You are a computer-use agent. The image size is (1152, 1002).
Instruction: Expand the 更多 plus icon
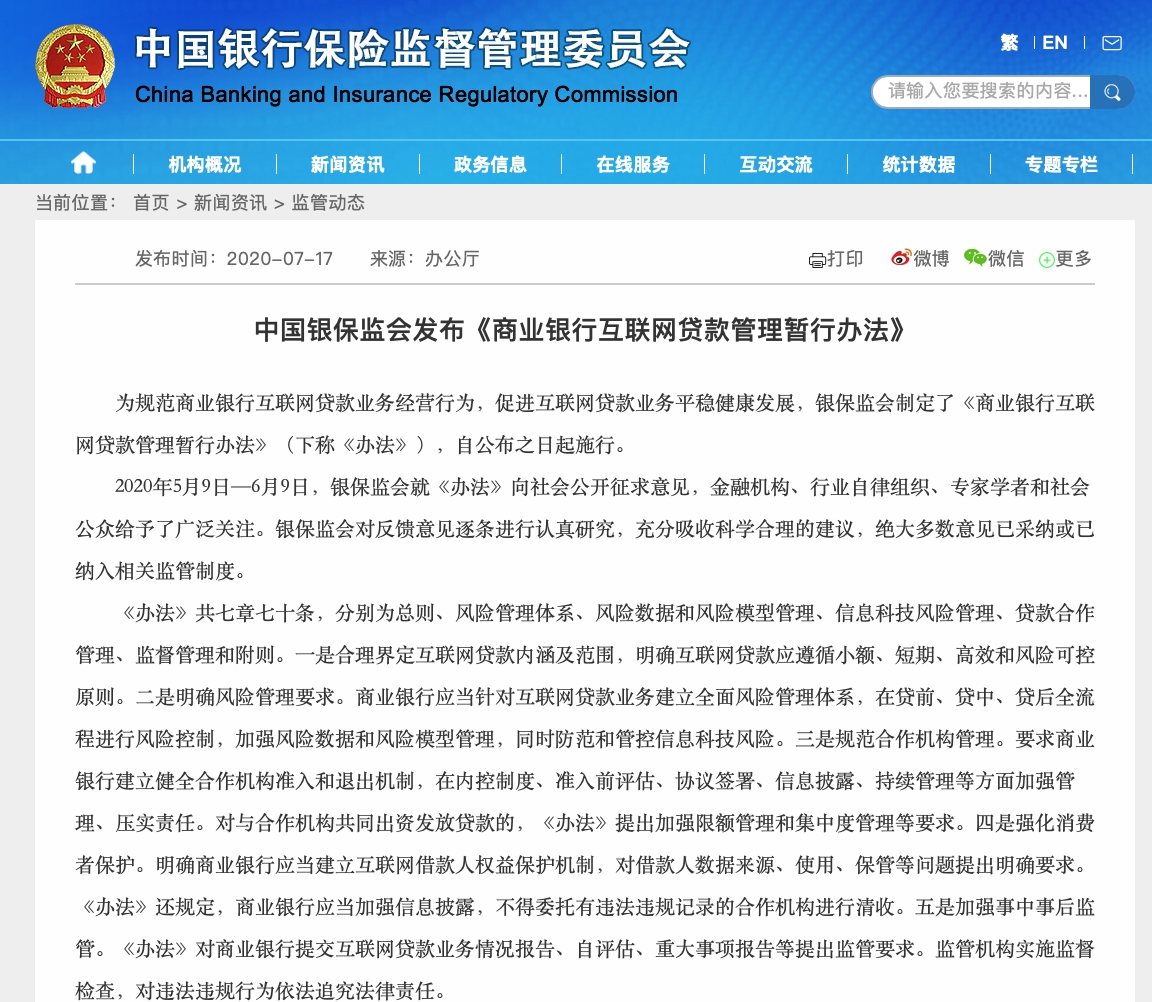tap(1046, 259)
